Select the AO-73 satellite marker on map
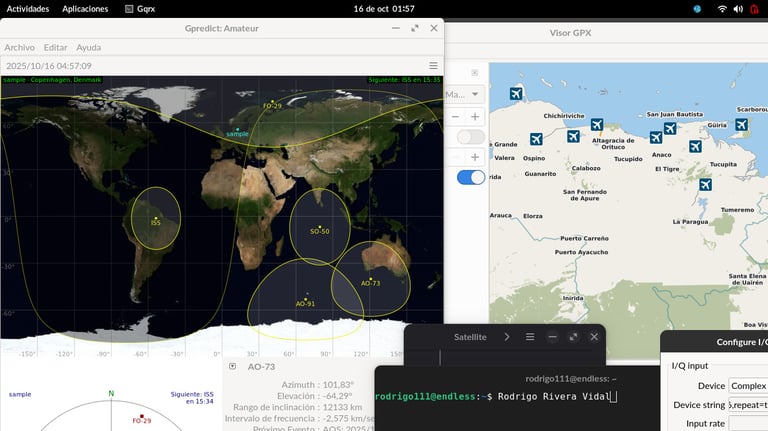This screenshot has height=431, width=768. pos(371,279)
